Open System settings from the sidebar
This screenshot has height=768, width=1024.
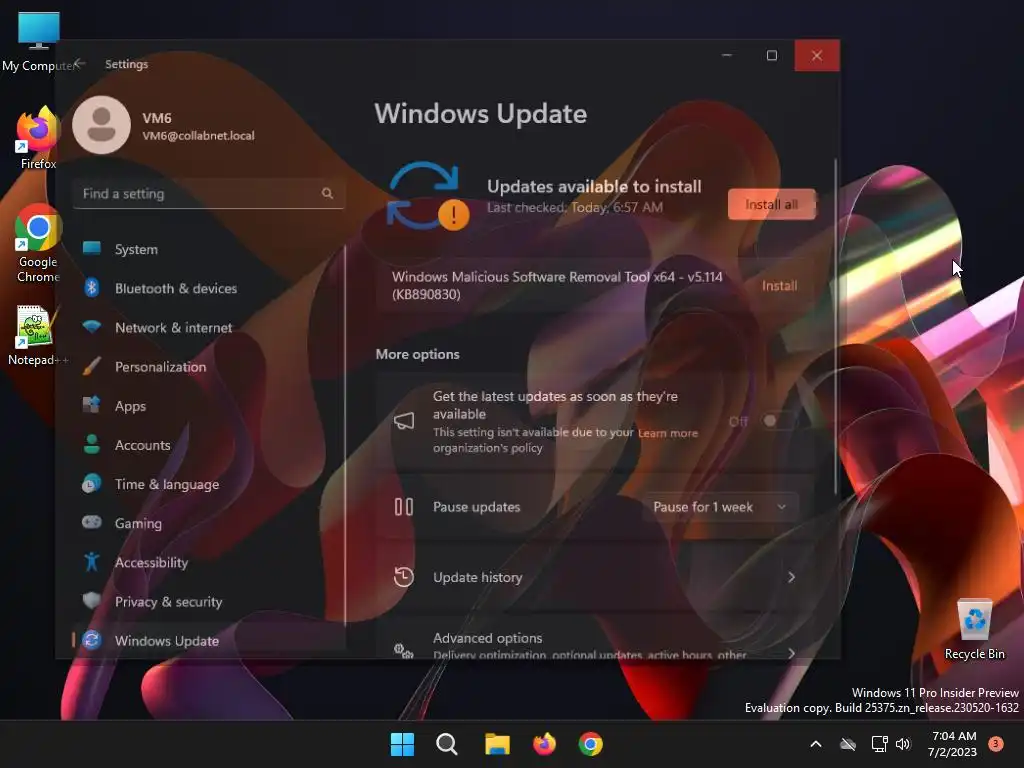tap(209, 249)
